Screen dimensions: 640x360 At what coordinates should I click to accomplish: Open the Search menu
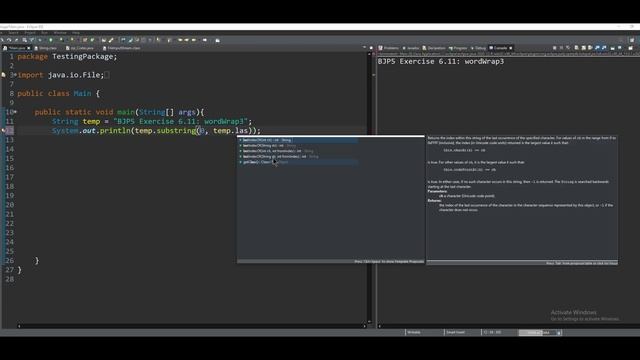click(x=14, y=33)
